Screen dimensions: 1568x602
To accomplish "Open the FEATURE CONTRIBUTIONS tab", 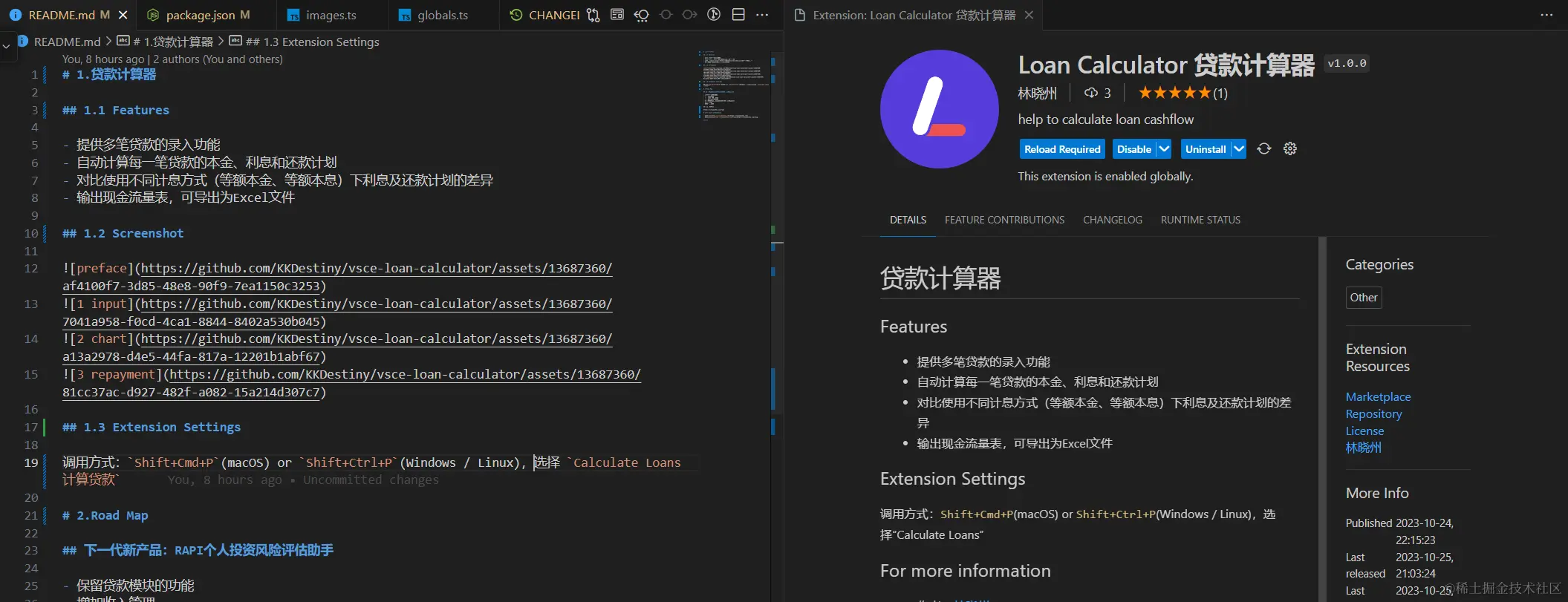I will pos(1004,220).
